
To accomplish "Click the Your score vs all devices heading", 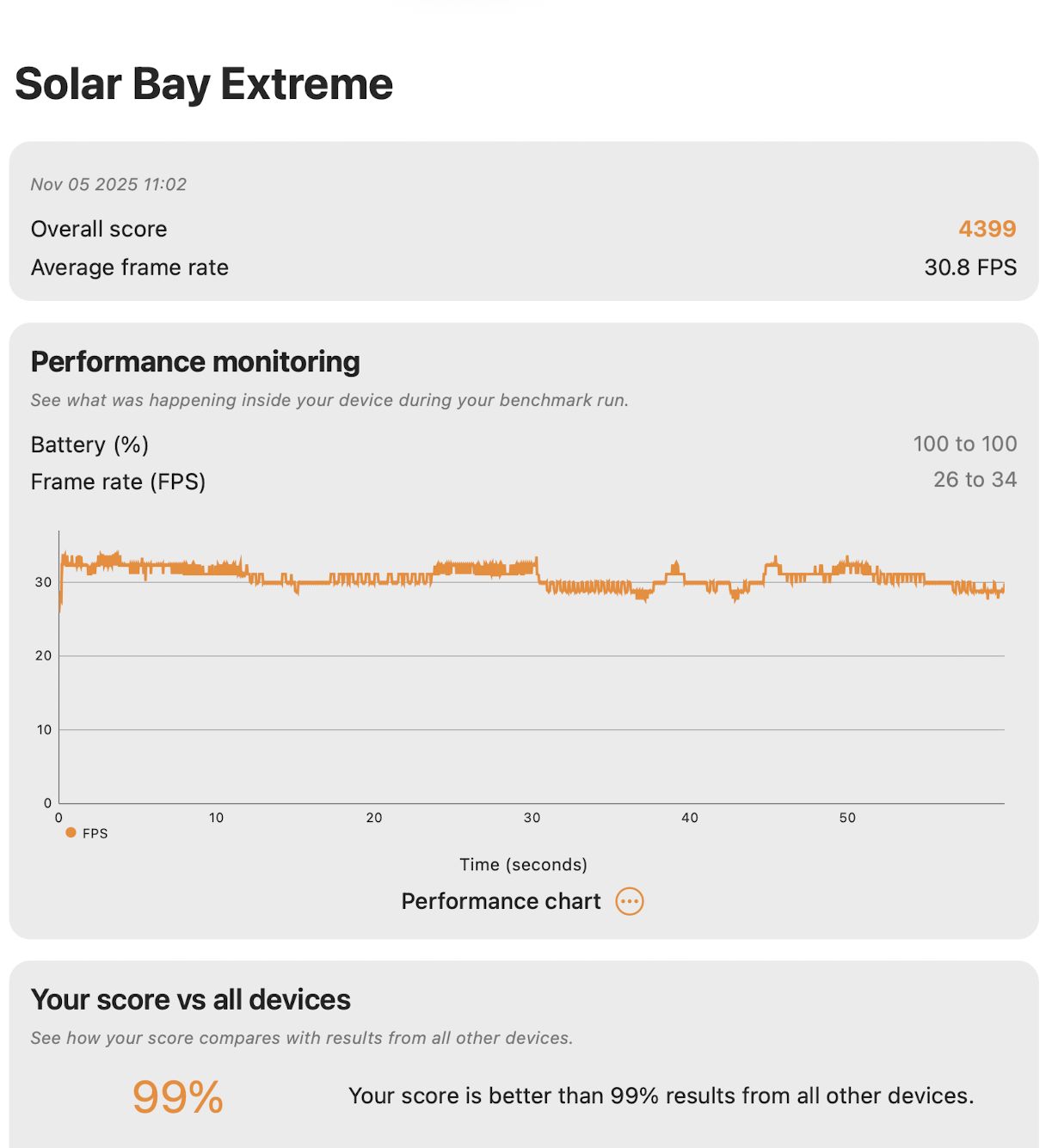I will click(x=191, y=1000).
